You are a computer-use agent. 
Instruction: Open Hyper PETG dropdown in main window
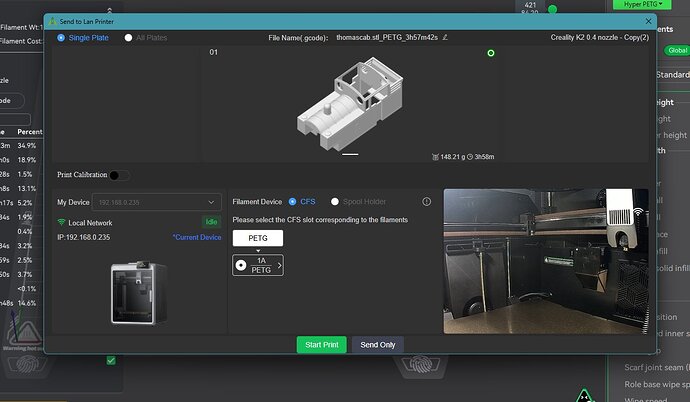tap(642, 4)
